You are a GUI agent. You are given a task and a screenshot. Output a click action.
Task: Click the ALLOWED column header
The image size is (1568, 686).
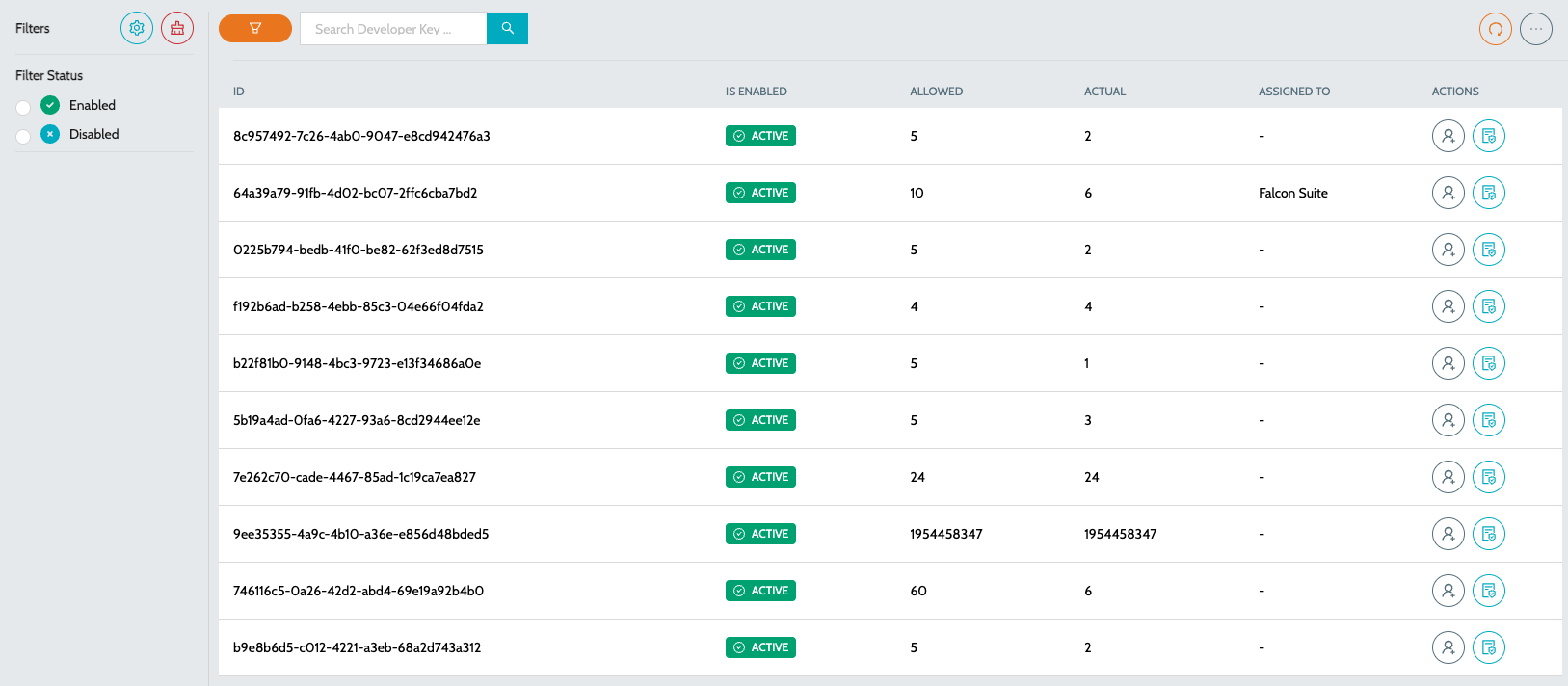click(936, 92)
